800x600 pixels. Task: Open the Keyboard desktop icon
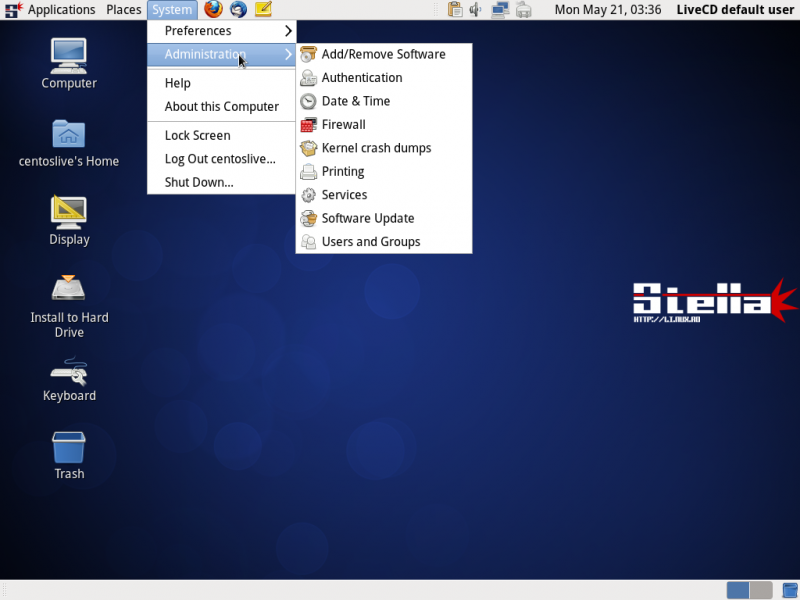coord(69,380)
